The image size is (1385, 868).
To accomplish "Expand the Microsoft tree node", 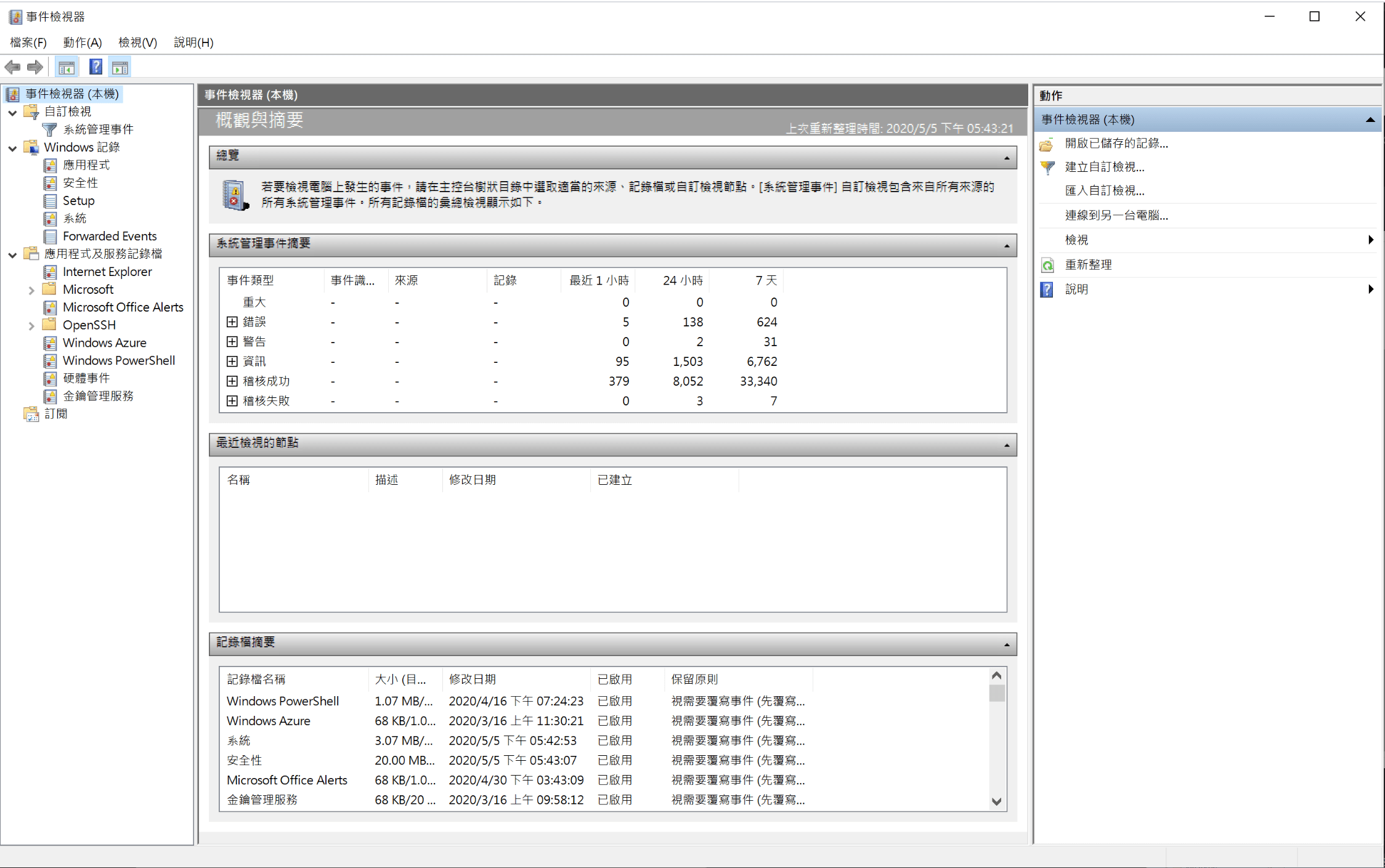I will (31, 289).
